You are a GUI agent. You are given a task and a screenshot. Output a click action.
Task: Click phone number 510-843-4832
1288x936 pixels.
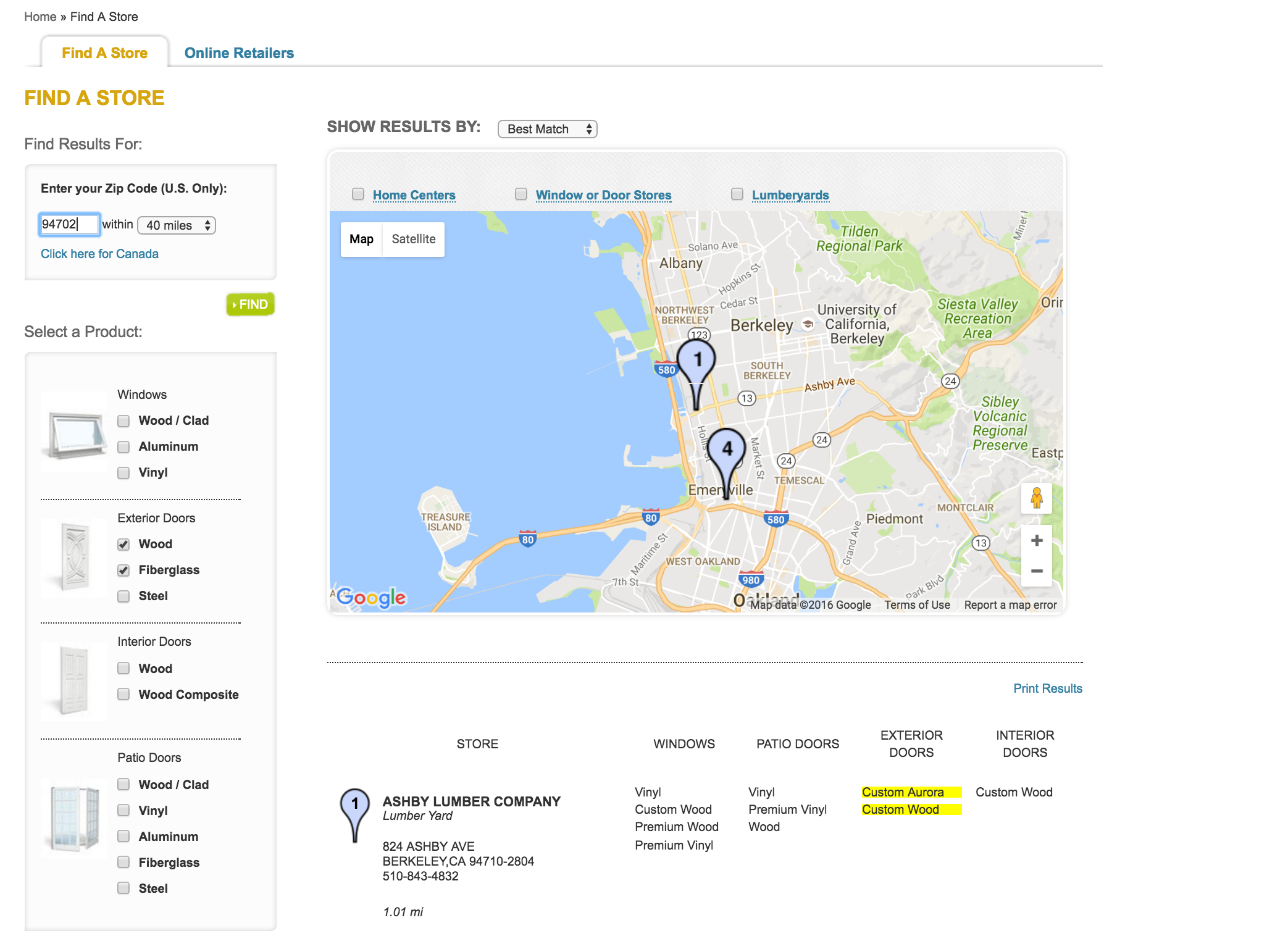pyautogui.click(x=420, y=876)
